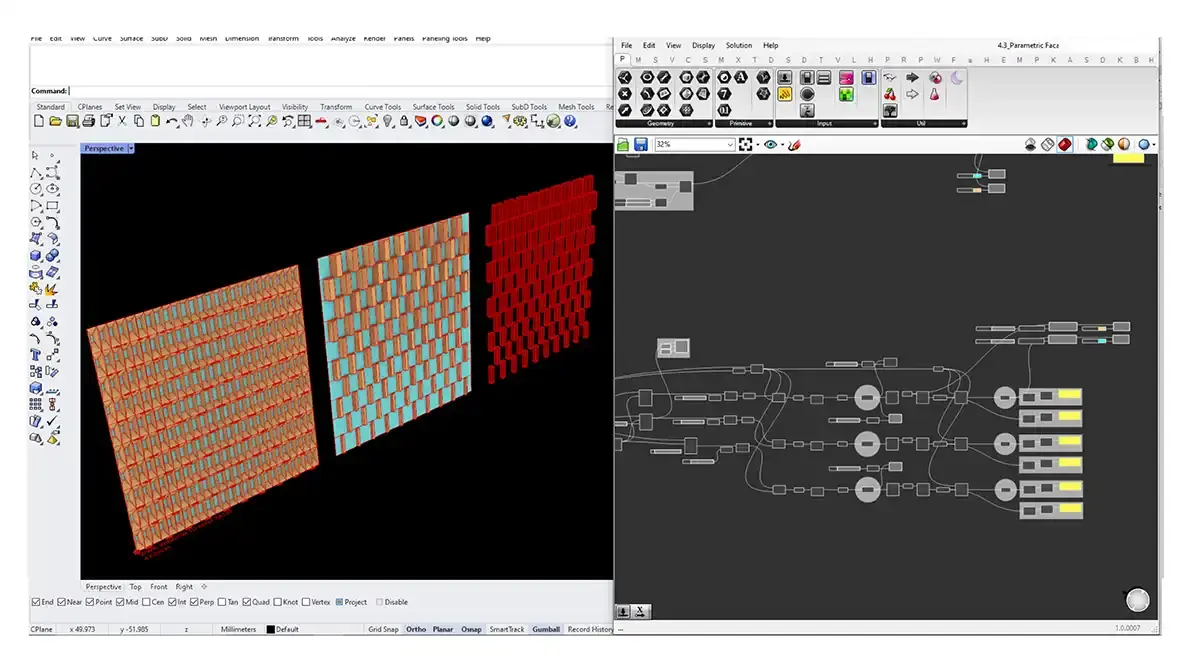Viewport: 1190px width, 666px height.
Task: Toggle the Grid Snap status bar button
Action: click(383, 629)
